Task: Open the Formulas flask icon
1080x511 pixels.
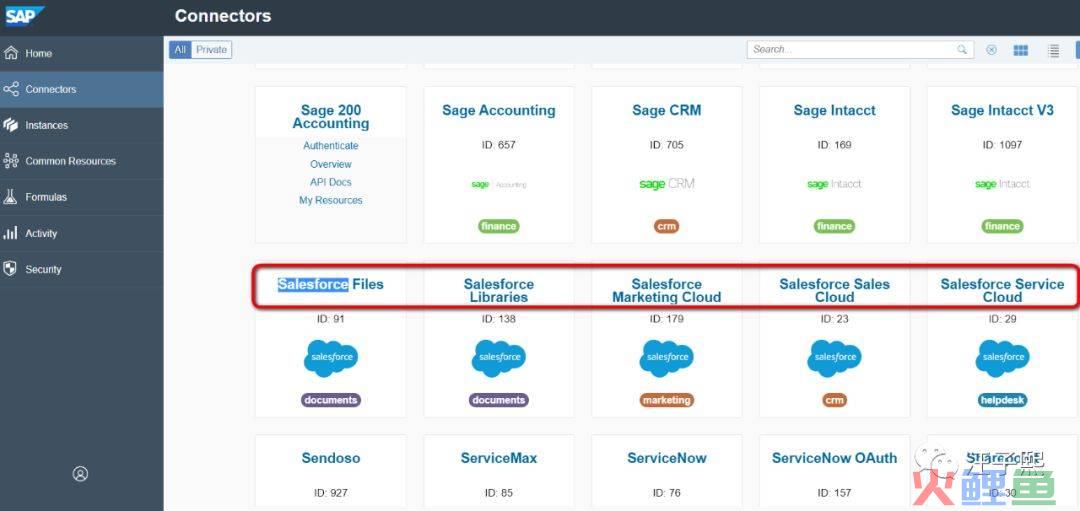Action: click(x=11, y=197)
